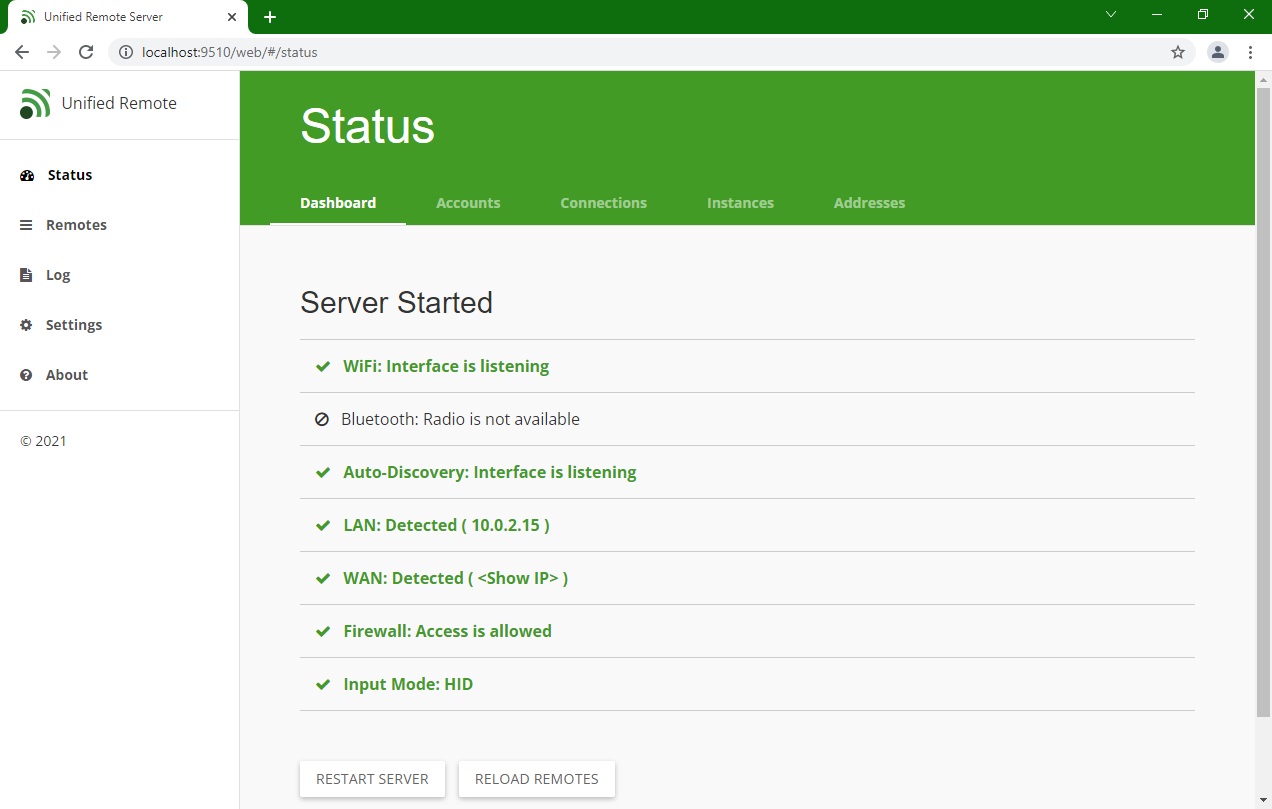Reveal WAN address via Show IP link
The width and height of the screenshot is (1272, 809).
pos(518,578)
